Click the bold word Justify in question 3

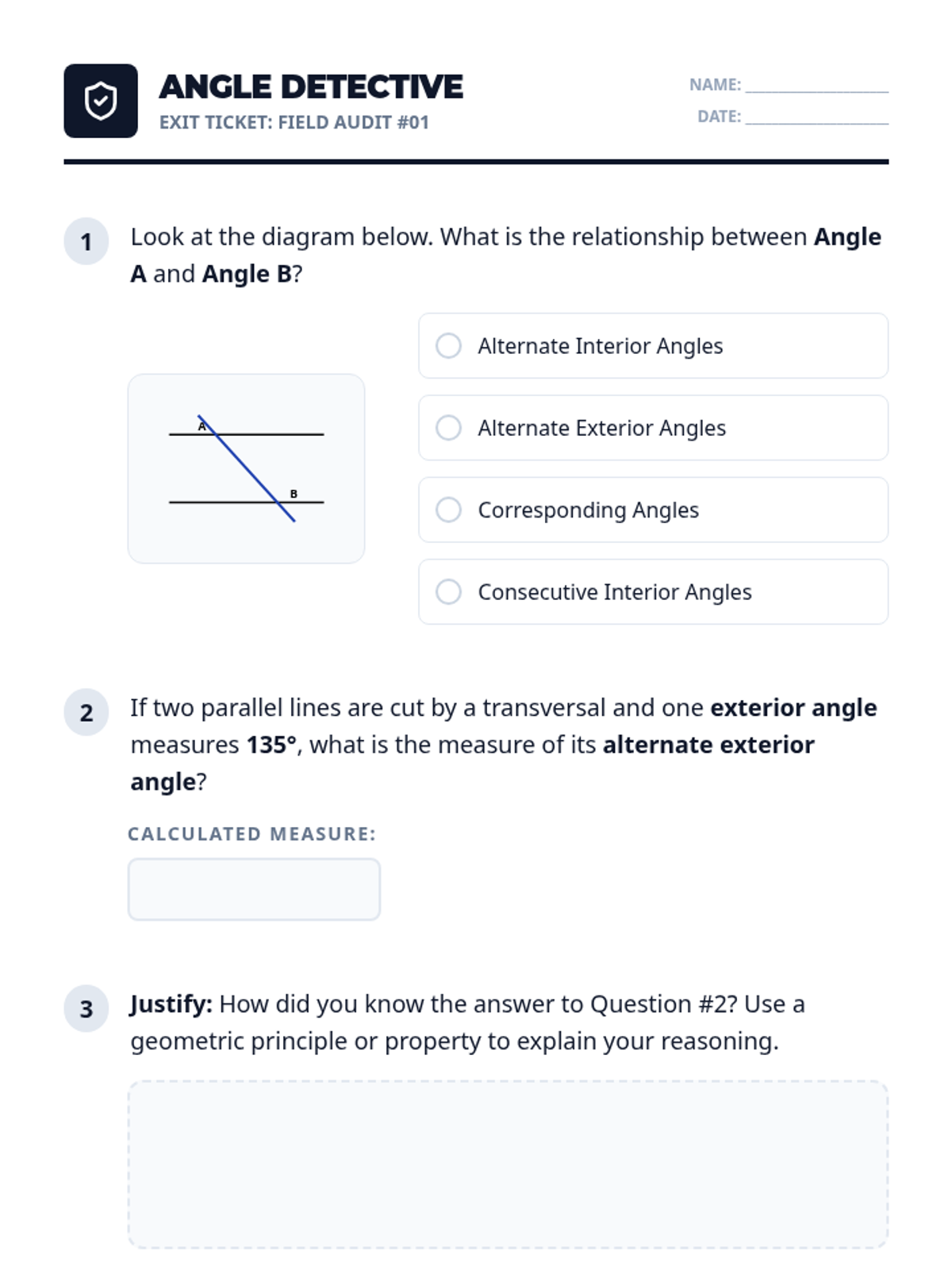pyautogui.click(x=171, y=1004)
